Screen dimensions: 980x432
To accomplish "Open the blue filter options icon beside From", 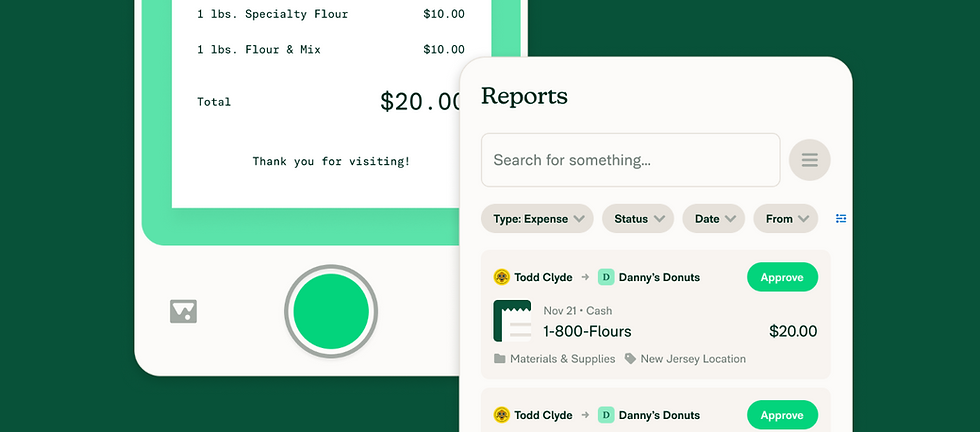I will [841, 218].
